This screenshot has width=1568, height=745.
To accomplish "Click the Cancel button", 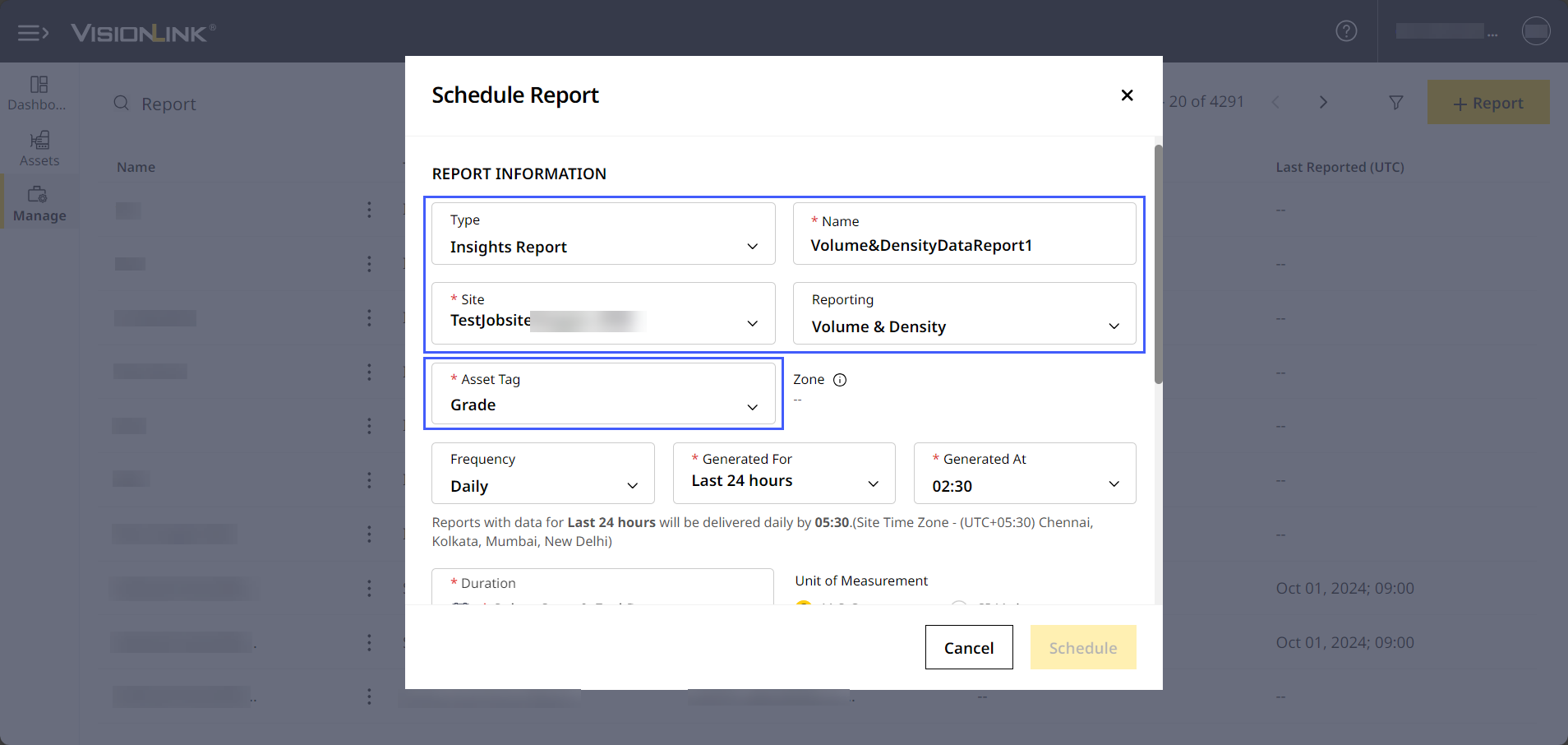I will (x=969, y=647).
